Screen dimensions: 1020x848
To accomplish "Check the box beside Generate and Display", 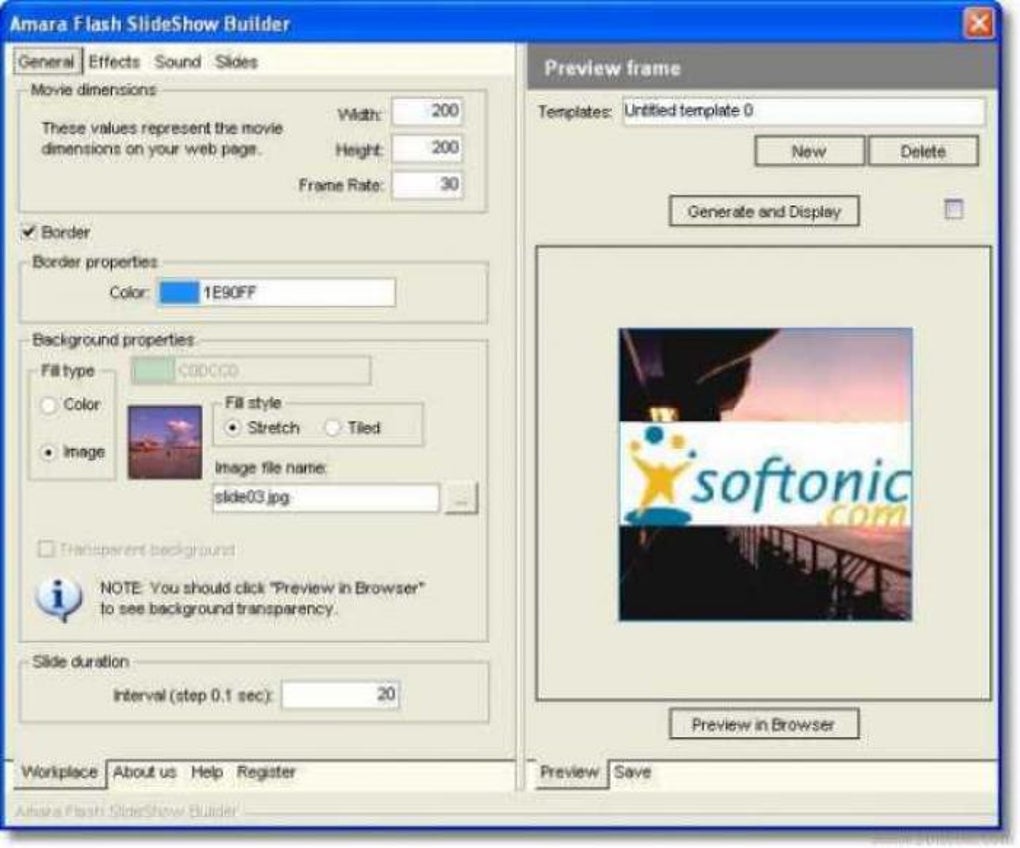I will pos(954,211).
